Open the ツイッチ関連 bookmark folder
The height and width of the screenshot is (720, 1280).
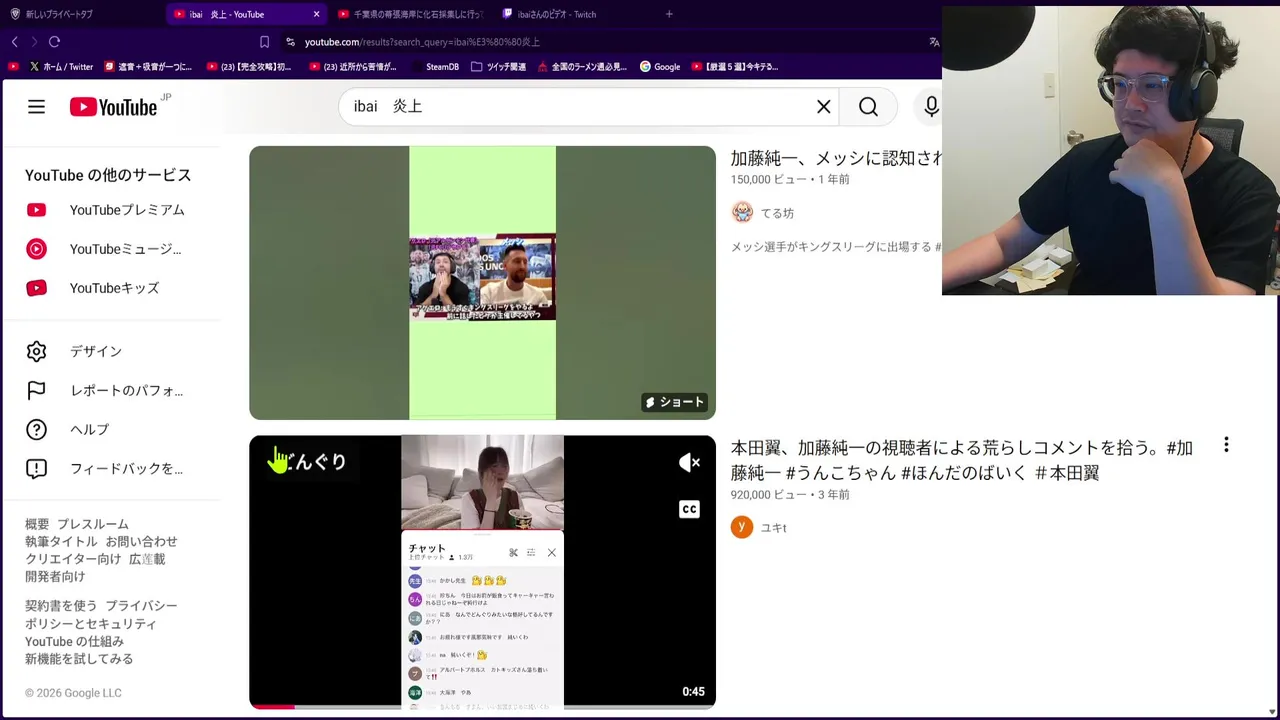coord(497,67)
